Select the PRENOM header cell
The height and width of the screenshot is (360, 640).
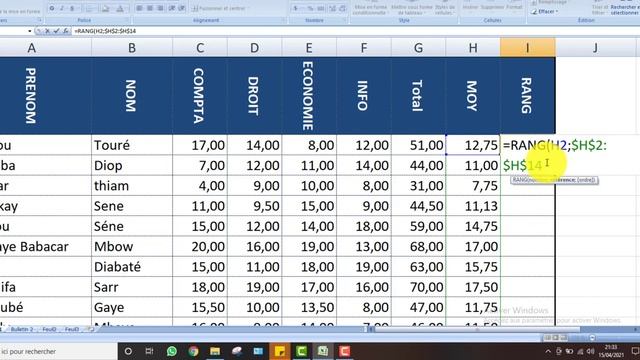[x=45, y=96]
